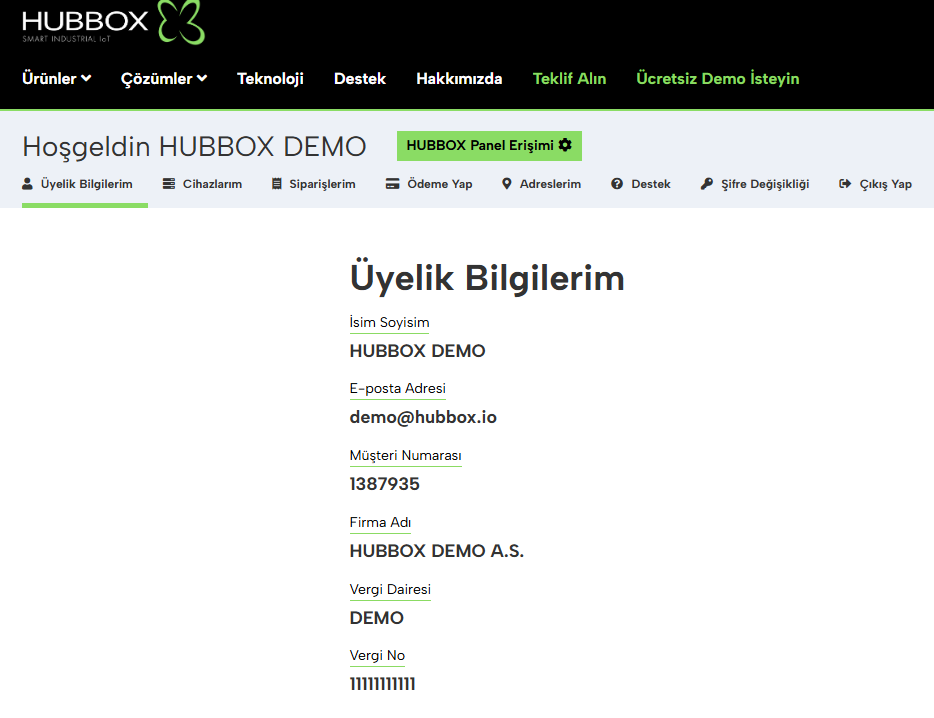Open the Şifre Değişikliği tab label
Screen dimensions: 934x718
tap(765, 184)
